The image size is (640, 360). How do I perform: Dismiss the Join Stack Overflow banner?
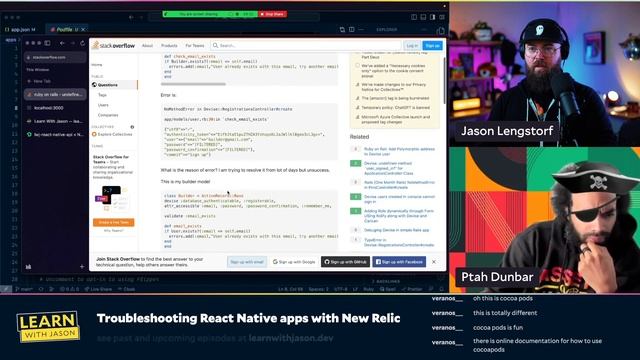(x=433, y=262)
